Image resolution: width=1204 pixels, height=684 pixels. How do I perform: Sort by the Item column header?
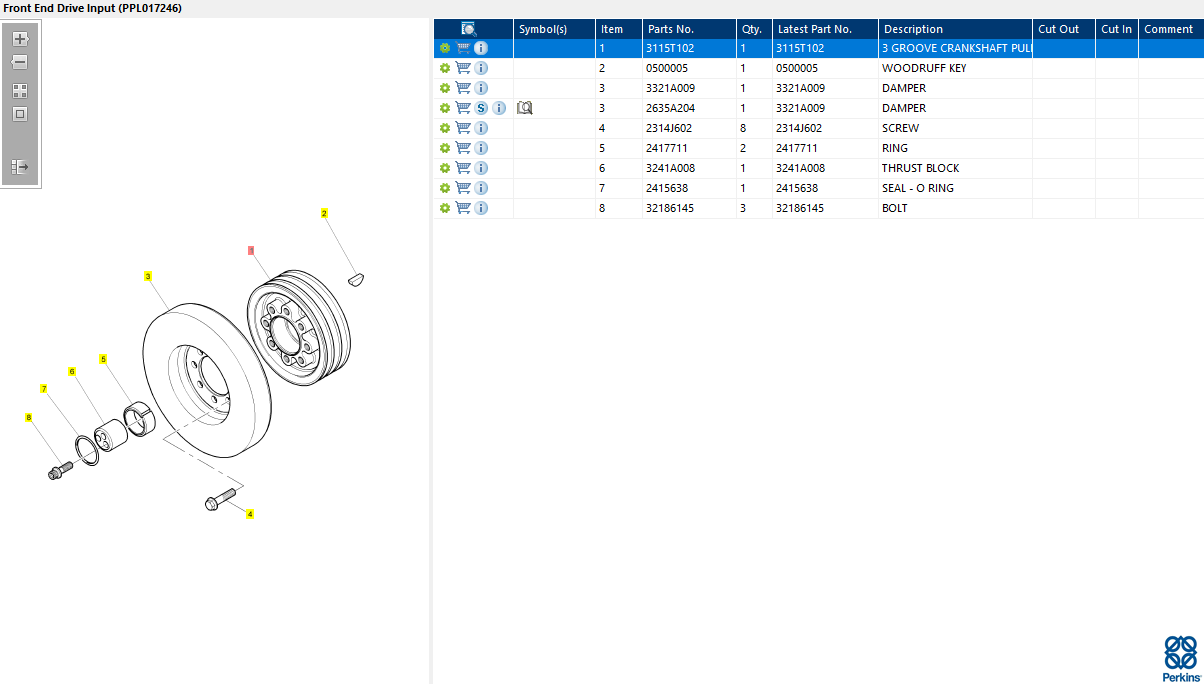pos(619,29)
